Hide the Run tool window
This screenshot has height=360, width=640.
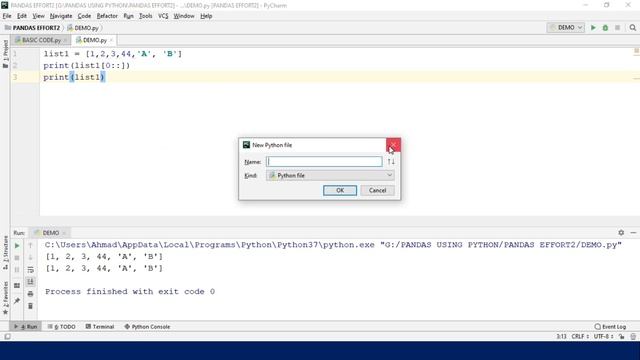point(633,232)
